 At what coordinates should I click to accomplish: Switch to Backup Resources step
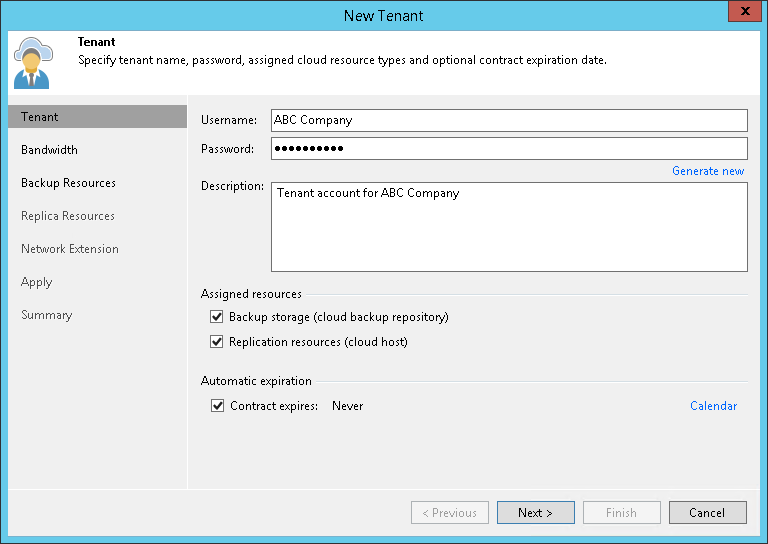(x=68, y=183)
